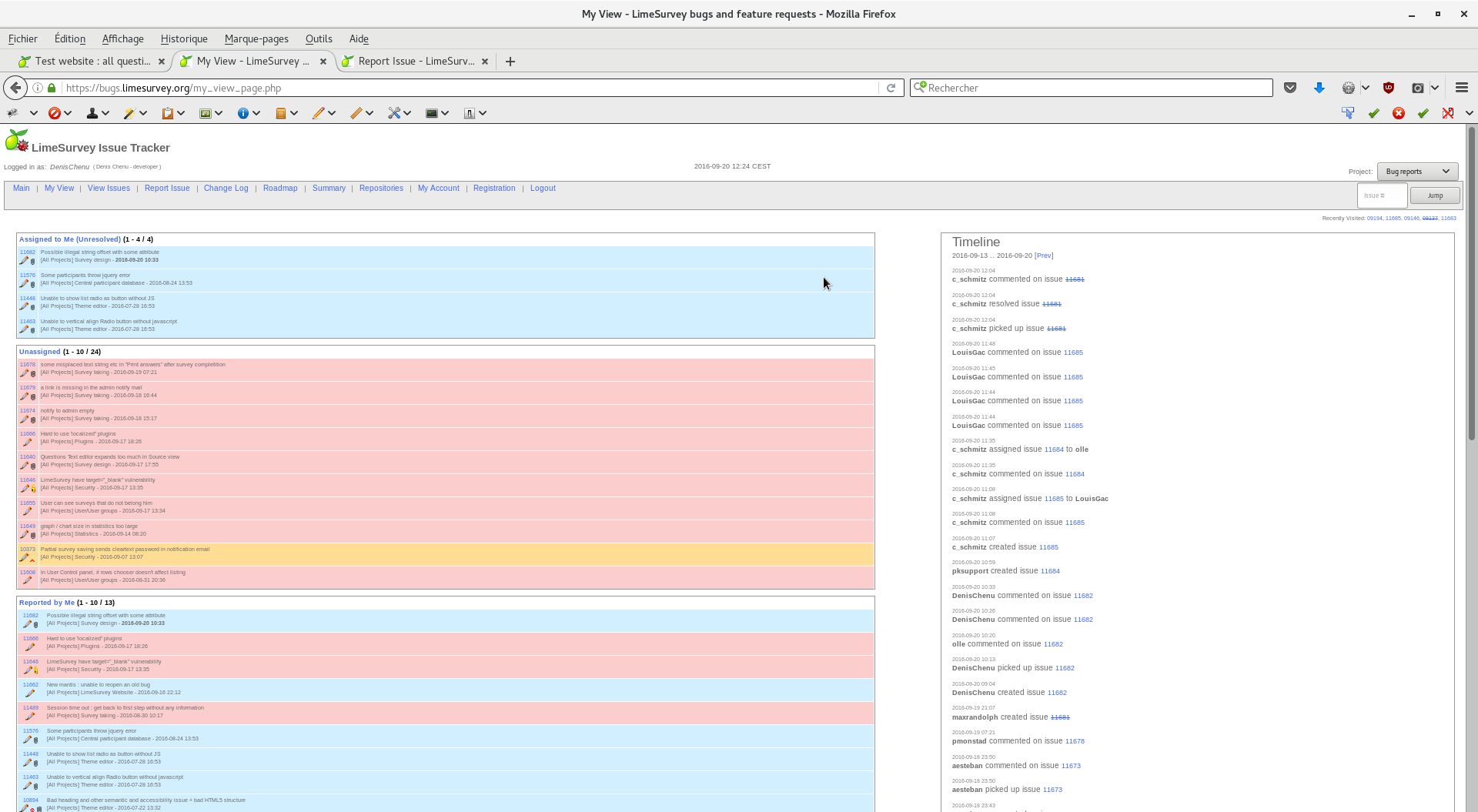Open the Firefox hamburger menu

[1462, 88]
